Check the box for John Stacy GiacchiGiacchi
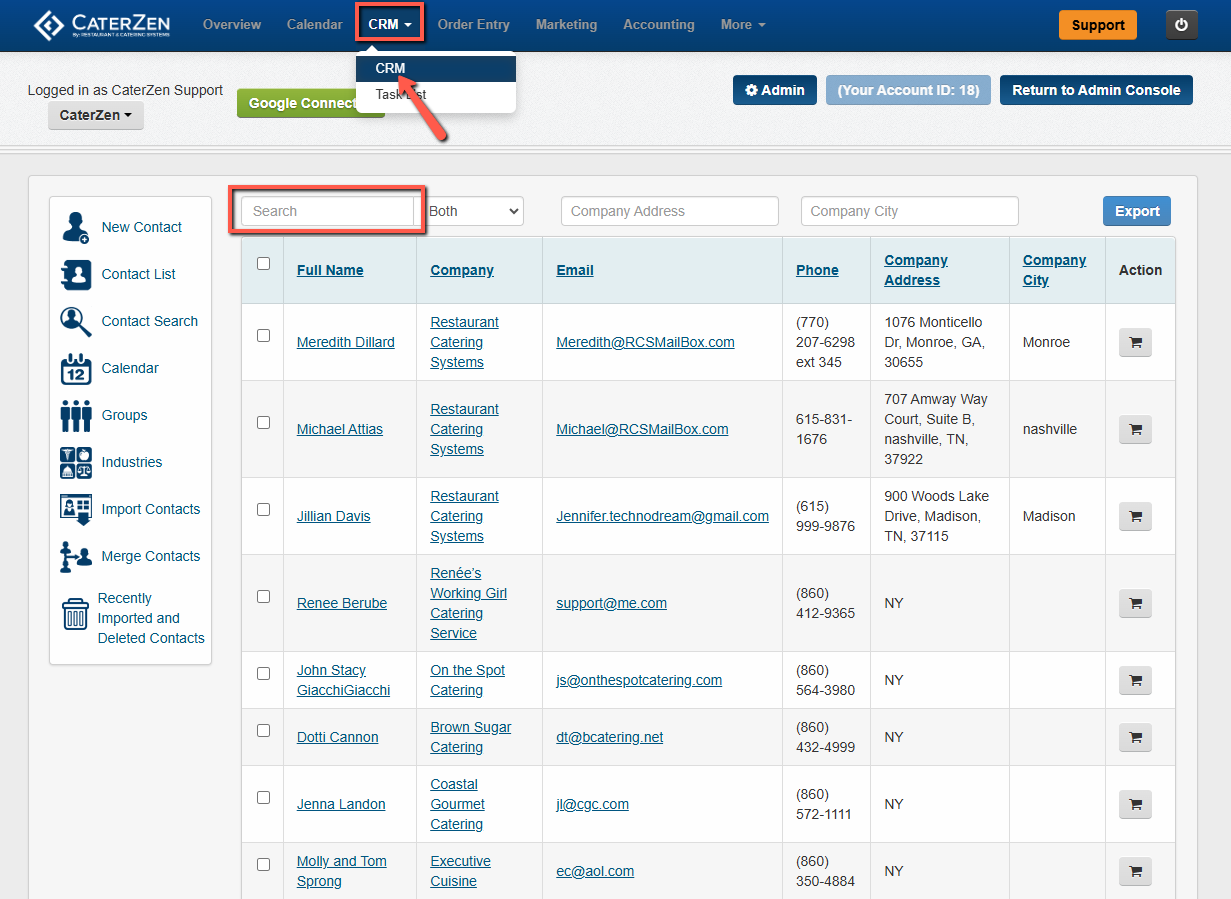The image size is (1231, 899). pyautogui.click(x=263, y=674)
